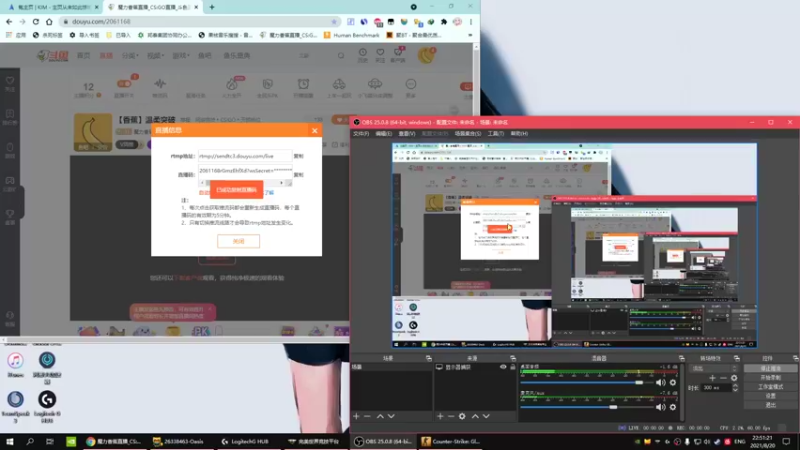Click the banana user avatar in header
The width and height of the screenshot is (800, 450).
(x=426, y=55)
